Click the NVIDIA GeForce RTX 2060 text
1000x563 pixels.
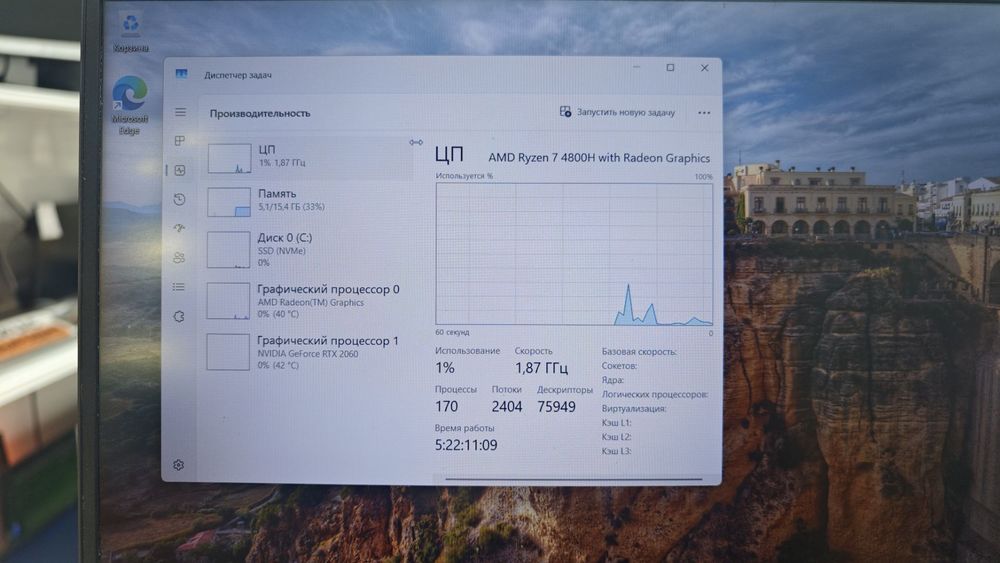(x=308, y=354)
